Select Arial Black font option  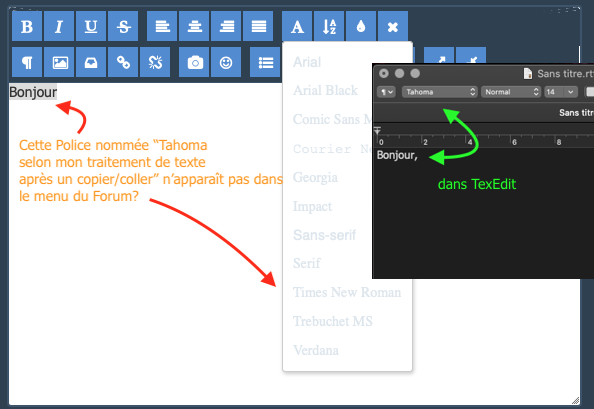[326, 90]
